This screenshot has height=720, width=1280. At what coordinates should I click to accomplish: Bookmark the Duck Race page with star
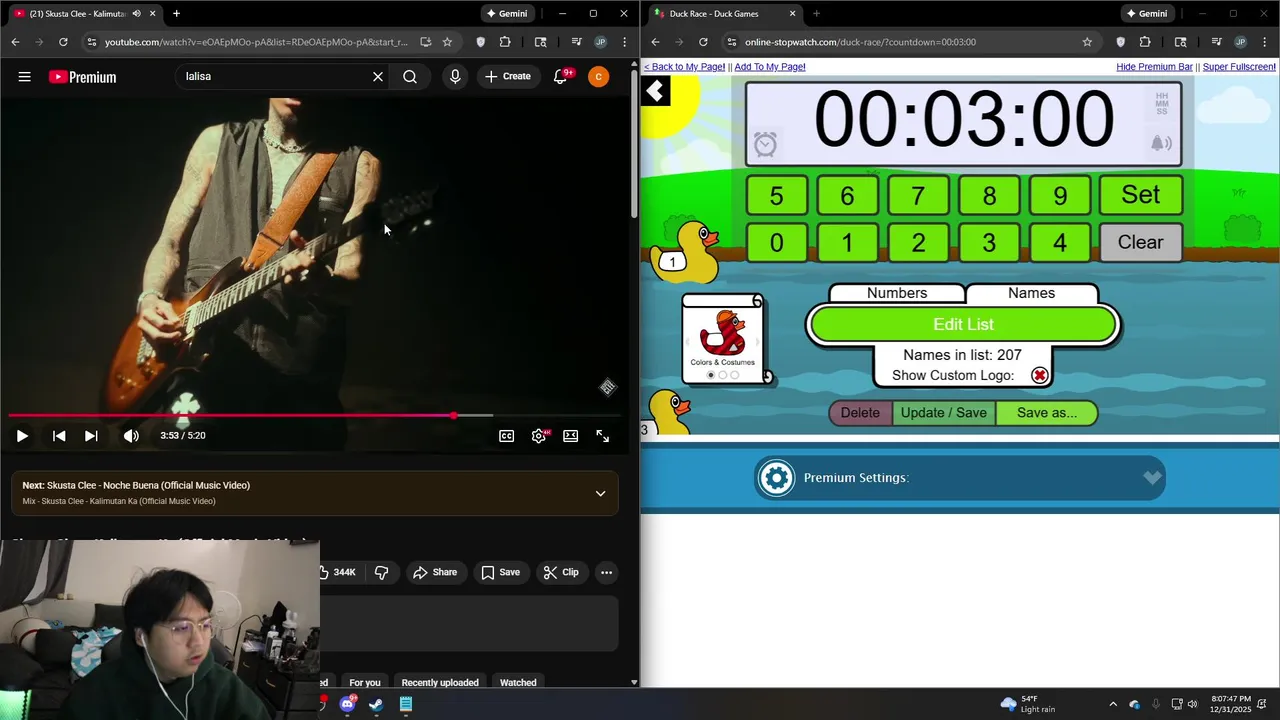[1087, 42]
